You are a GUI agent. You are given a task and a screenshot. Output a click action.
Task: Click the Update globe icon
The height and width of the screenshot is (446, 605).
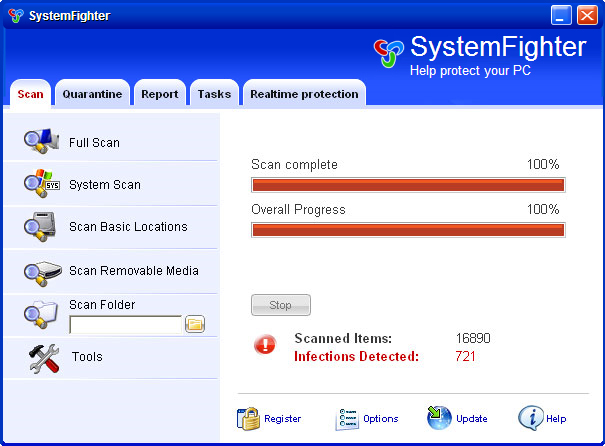point(439,418)
